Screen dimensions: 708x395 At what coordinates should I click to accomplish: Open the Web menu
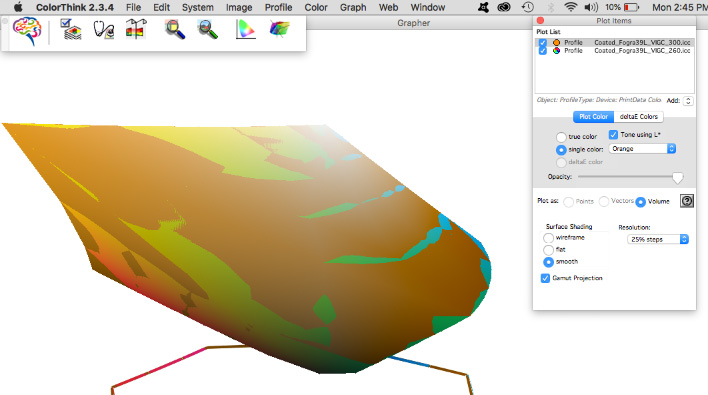[388, 7]
